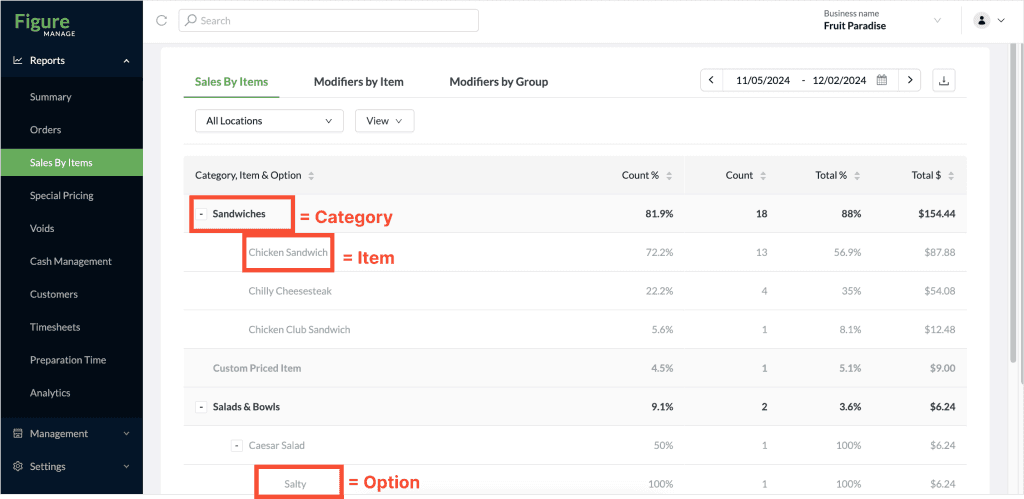1024x499 pixels.
Task: Expand the Management sidebar section
Action: tap(72, 434)
